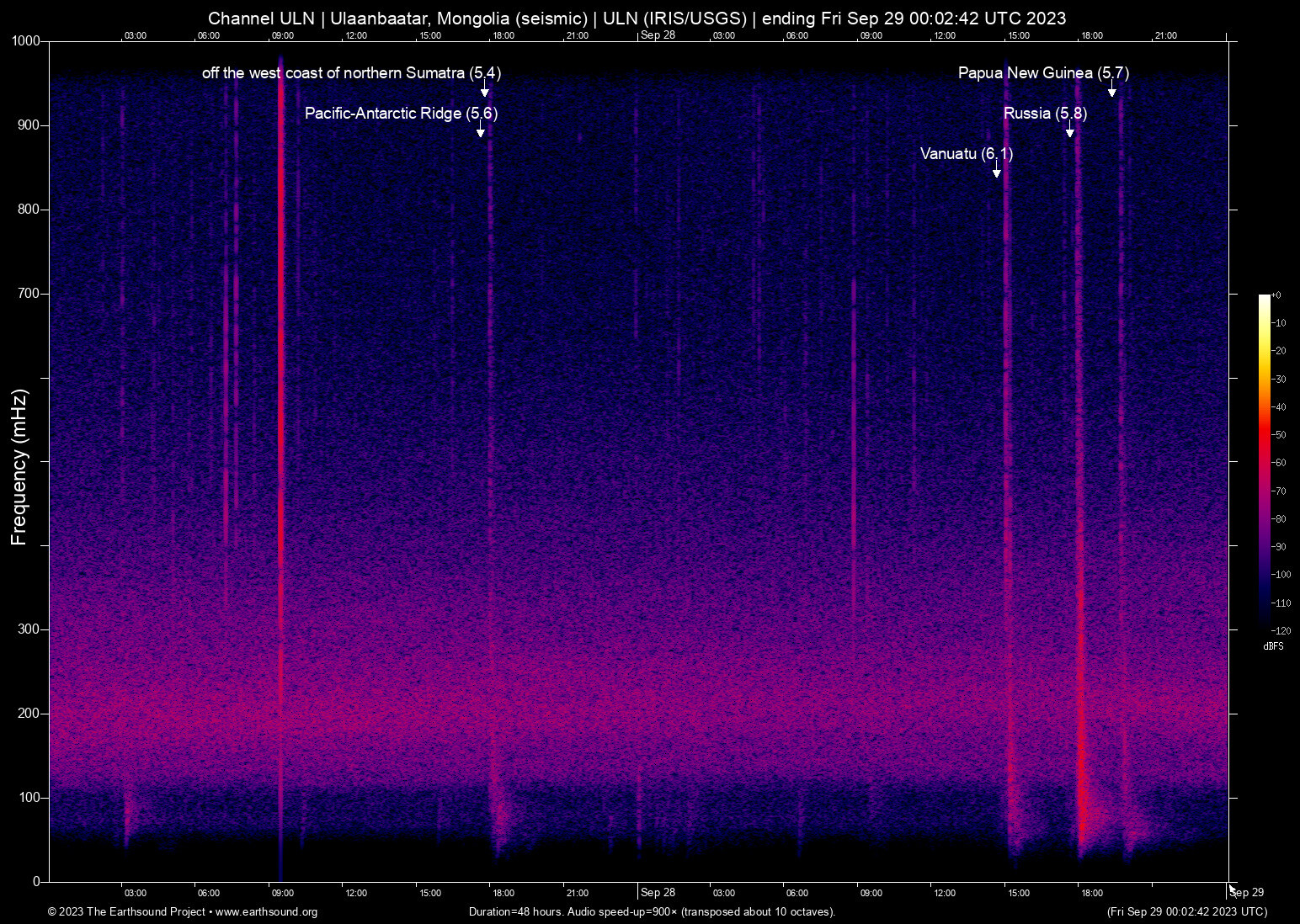1300x924 pixels.
Task: Click the Channel ULN title text
Action: coord(261,18)
